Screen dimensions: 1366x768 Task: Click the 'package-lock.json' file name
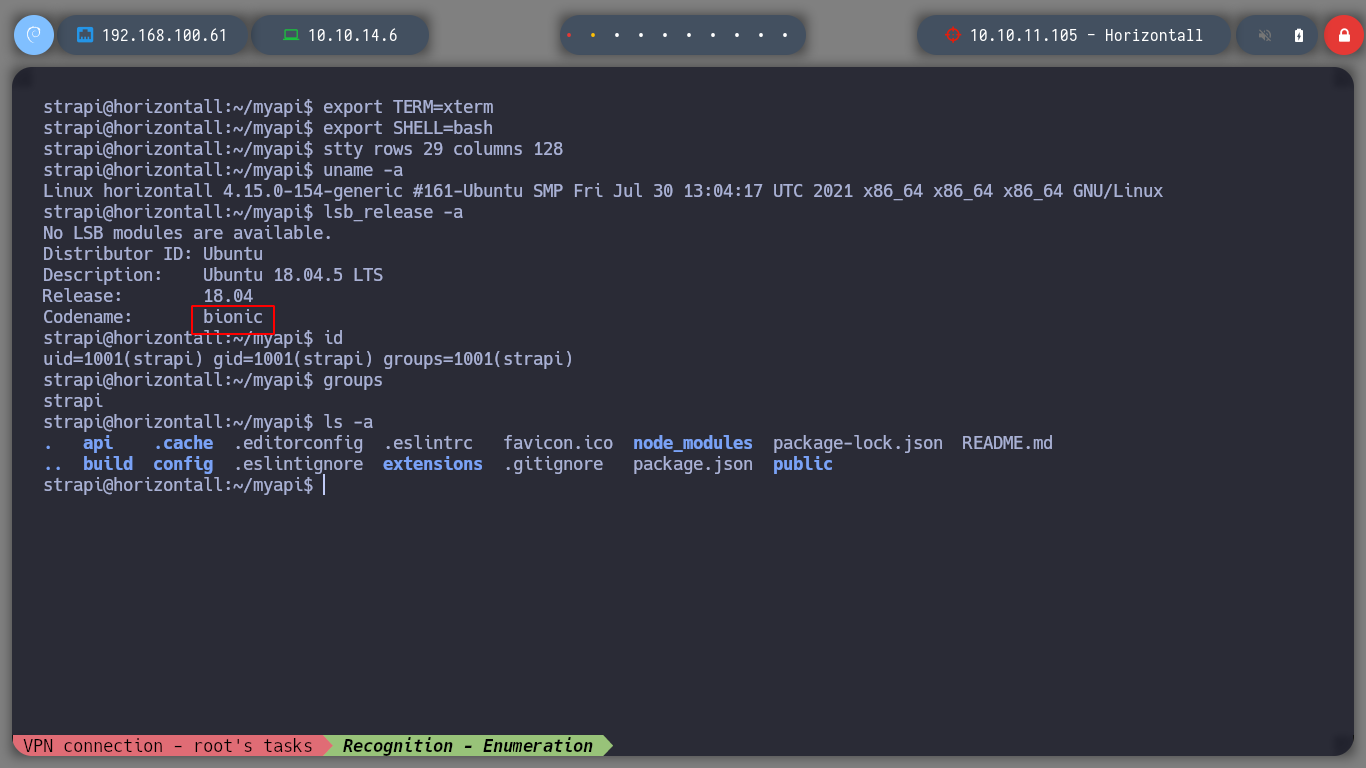(858, 443)
